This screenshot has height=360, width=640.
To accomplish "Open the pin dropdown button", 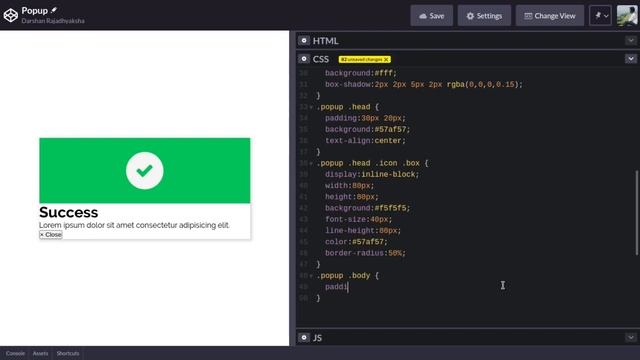I will coord(600,16).
